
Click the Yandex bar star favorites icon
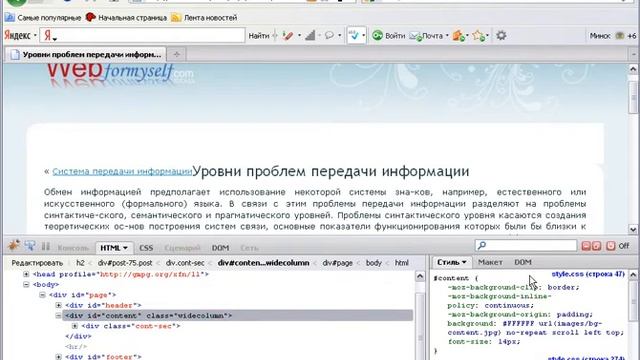tap(478, 36)
